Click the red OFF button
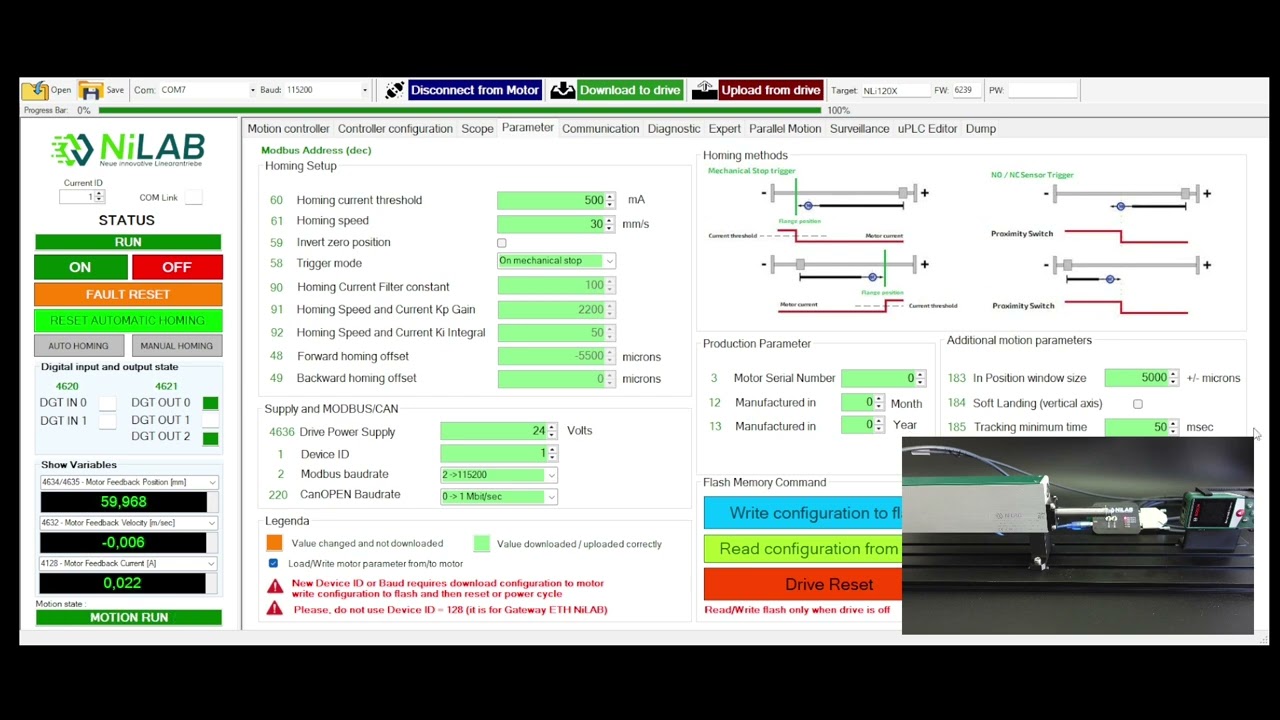 (177, 267)
